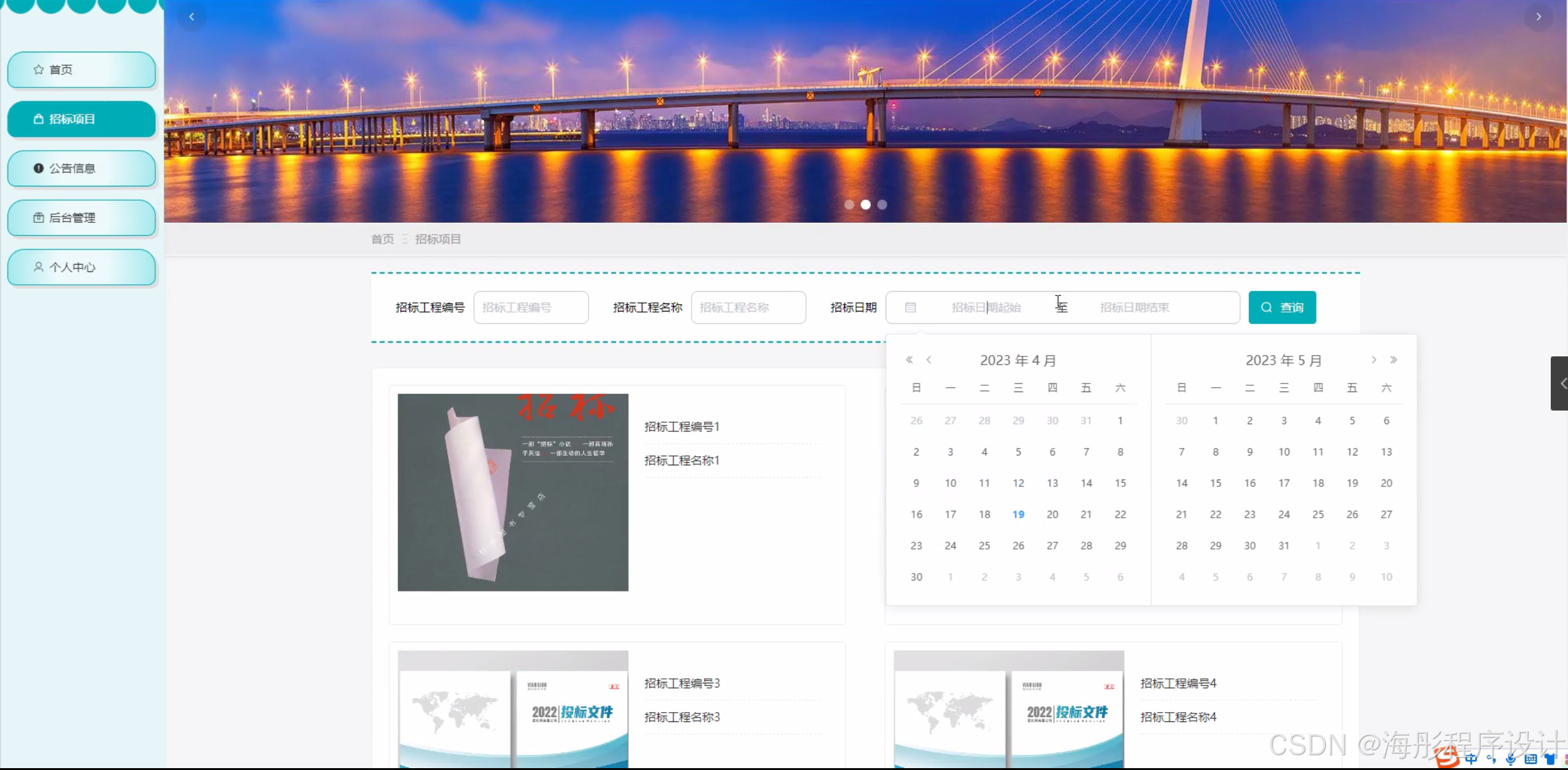The height and width of the screenshot is (770, 1568).
Task: Go to the previous carousel banner slide
Action: [192, 17]
